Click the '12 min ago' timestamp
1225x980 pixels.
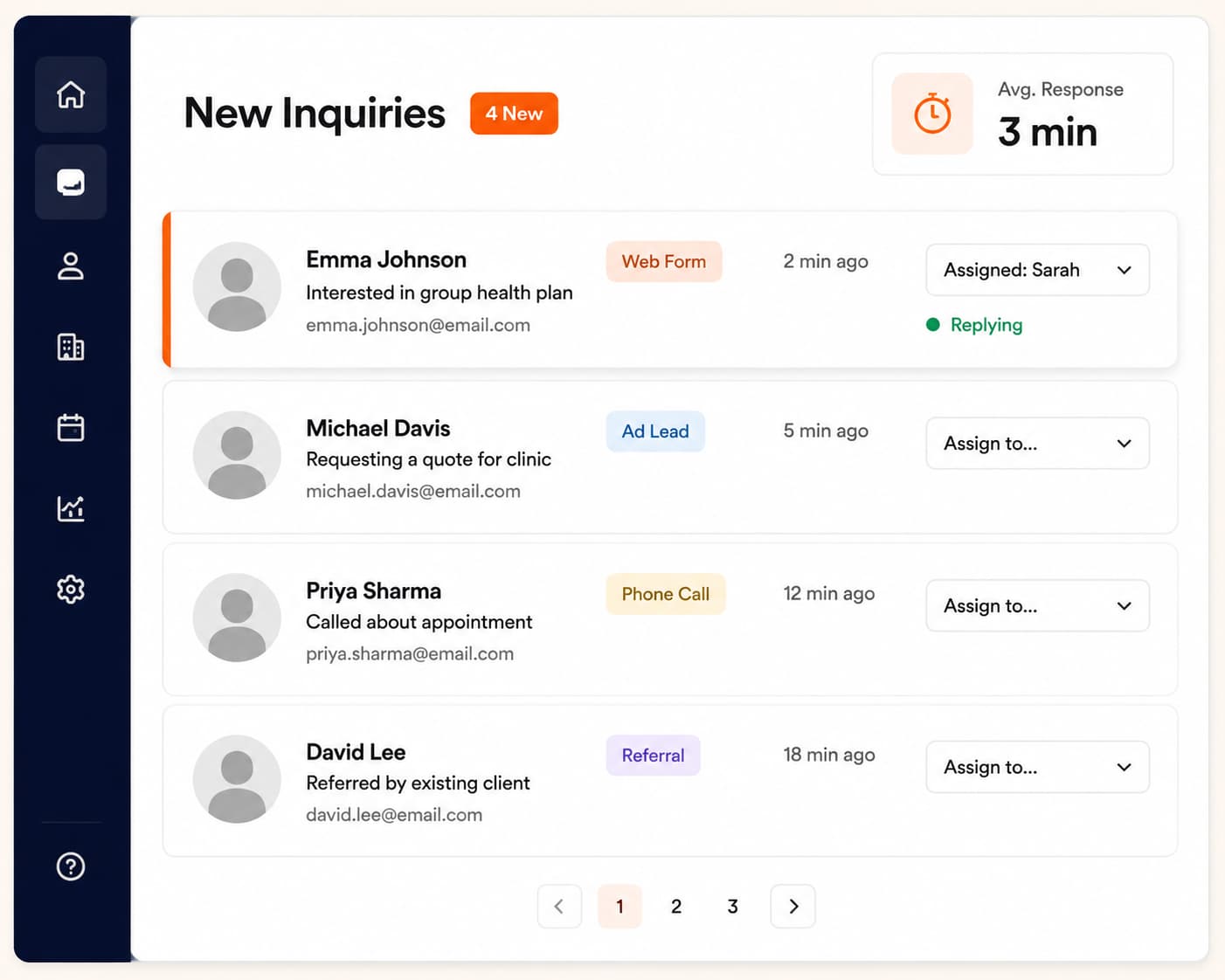click(x=829, y=593)
